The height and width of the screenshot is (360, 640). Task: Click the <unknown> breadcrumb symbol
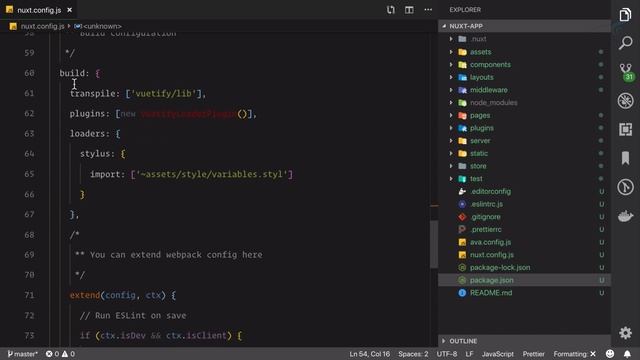tap(102, 26)
